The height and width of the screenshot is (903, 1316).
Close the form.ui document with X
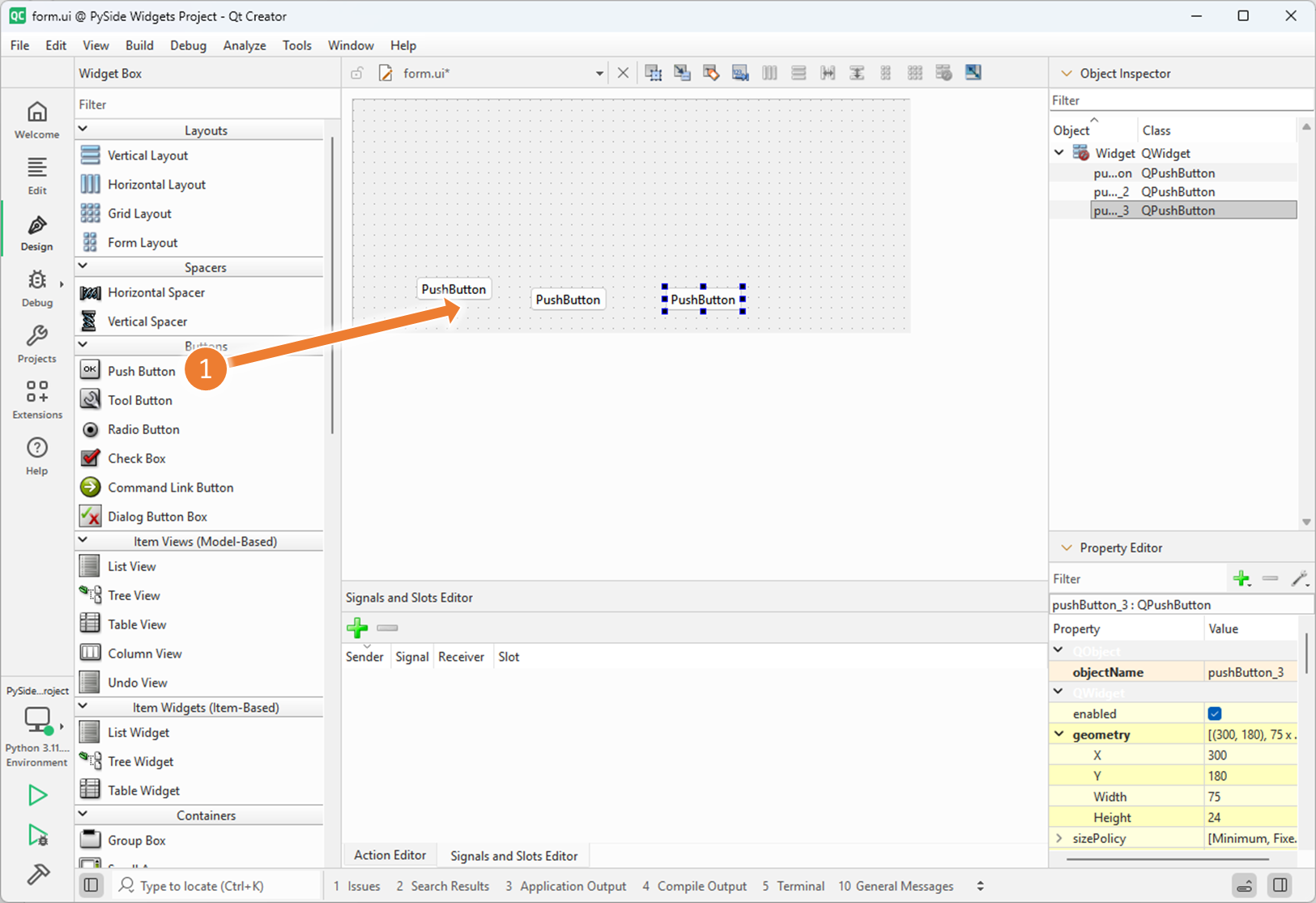tap(623, 73)
